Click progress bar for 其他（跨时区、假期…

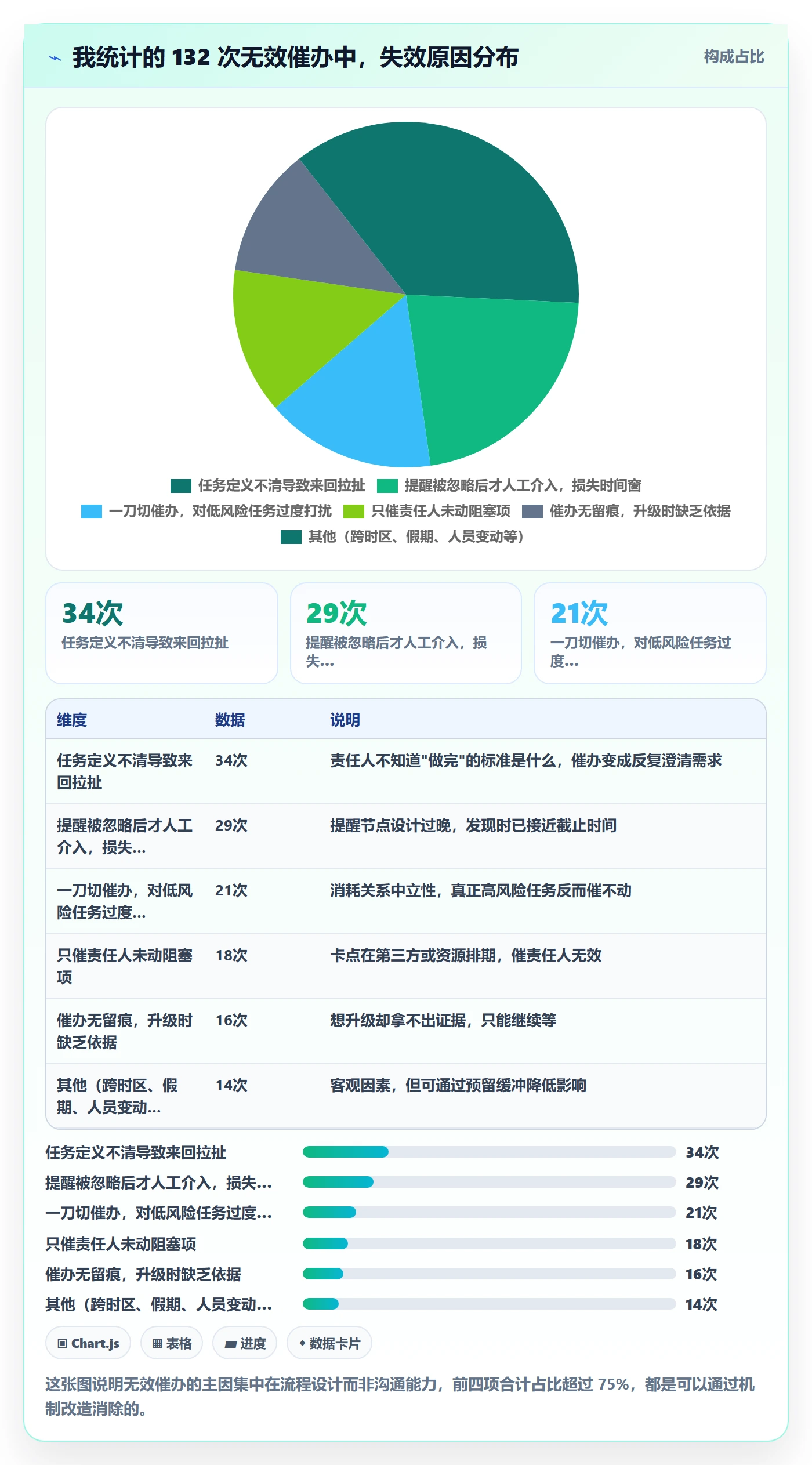click(x=489, y=1304)
